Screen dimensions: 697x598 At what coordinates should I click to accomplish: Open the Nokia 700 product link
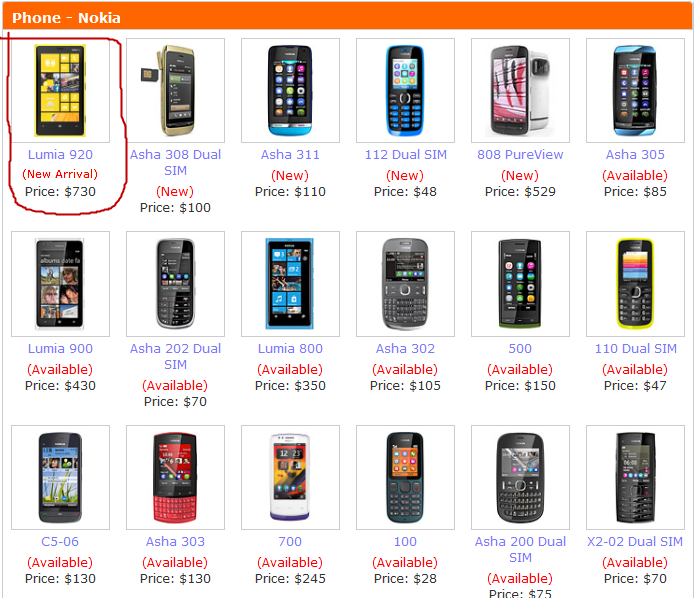[x=290, y=542]
